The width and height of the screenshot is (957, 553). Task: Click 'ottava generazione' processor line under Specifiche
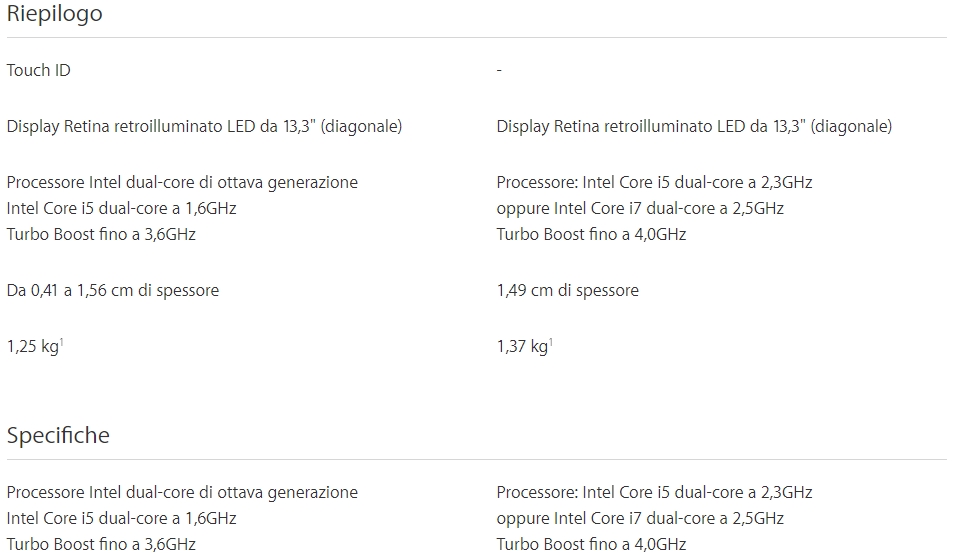[182, 492]
